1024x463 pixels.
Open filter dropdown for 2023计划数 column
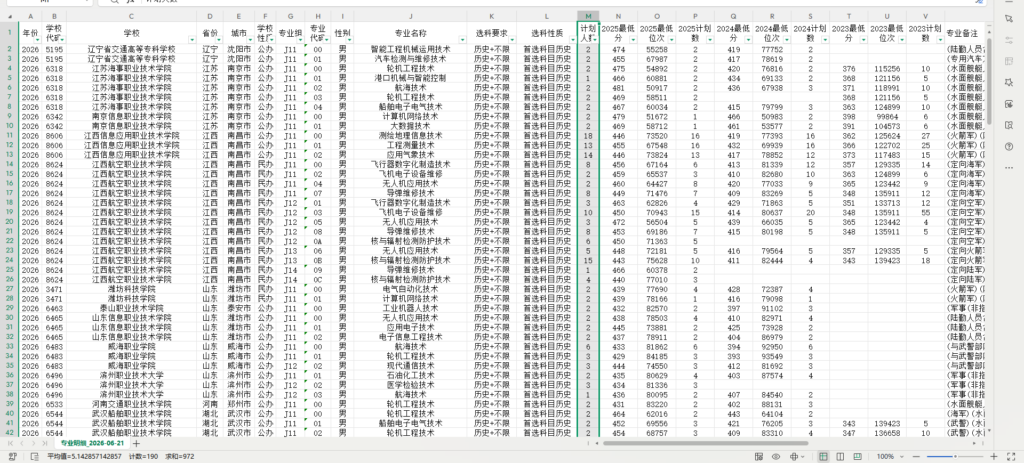pyautogui.click(x=939, y=40)
